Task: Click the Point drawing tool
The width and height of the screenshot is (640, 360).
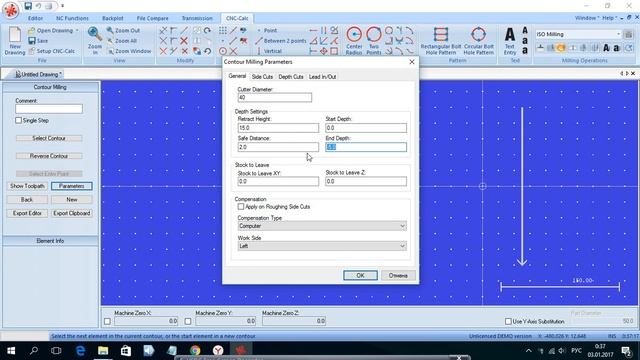Action: click(267, 31)
